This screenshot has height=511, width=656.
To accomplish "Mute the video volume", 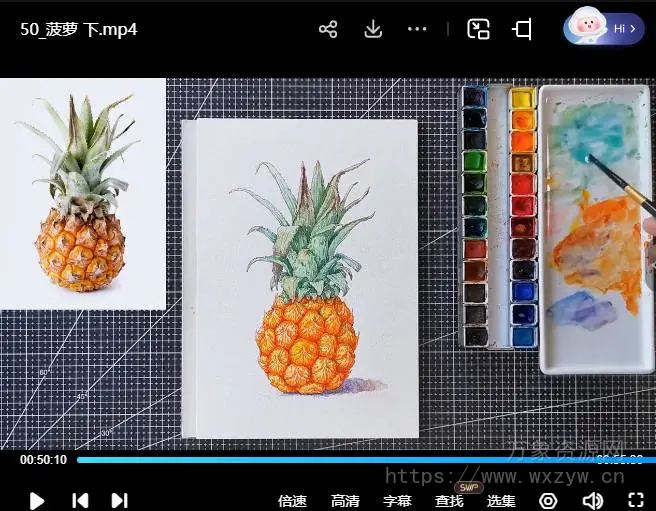I will pos(593,500).
